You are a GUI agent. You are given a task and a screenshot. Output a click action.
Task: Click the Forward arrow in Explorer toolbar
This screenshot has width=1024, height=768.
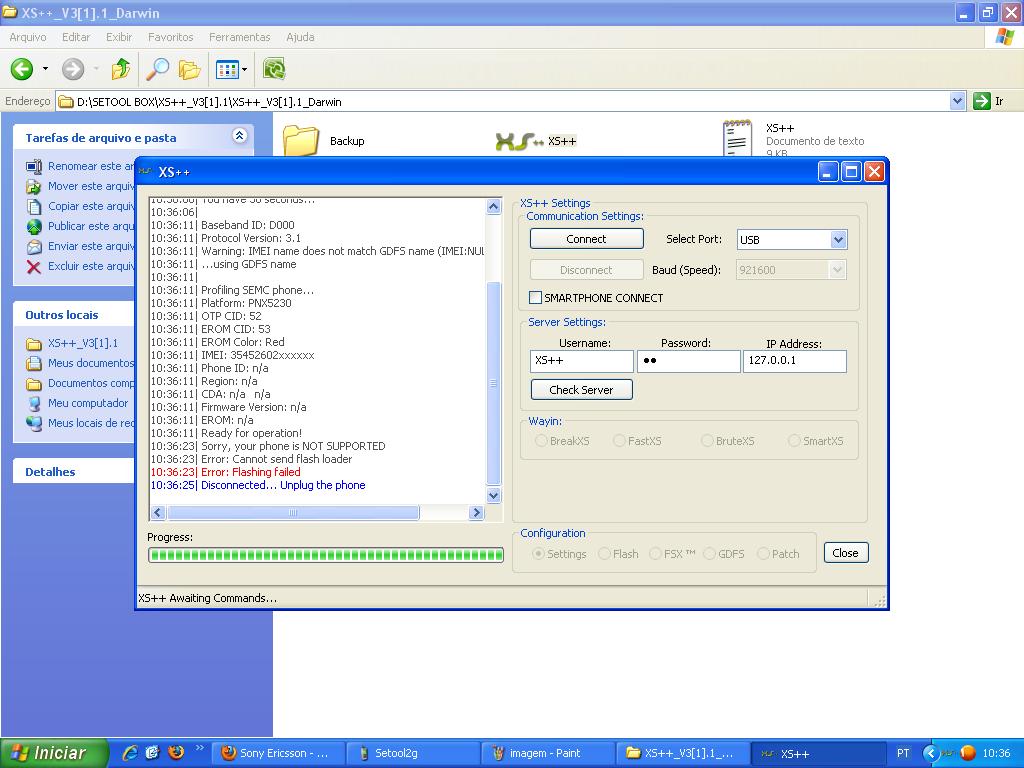click(x=73, y=69)
